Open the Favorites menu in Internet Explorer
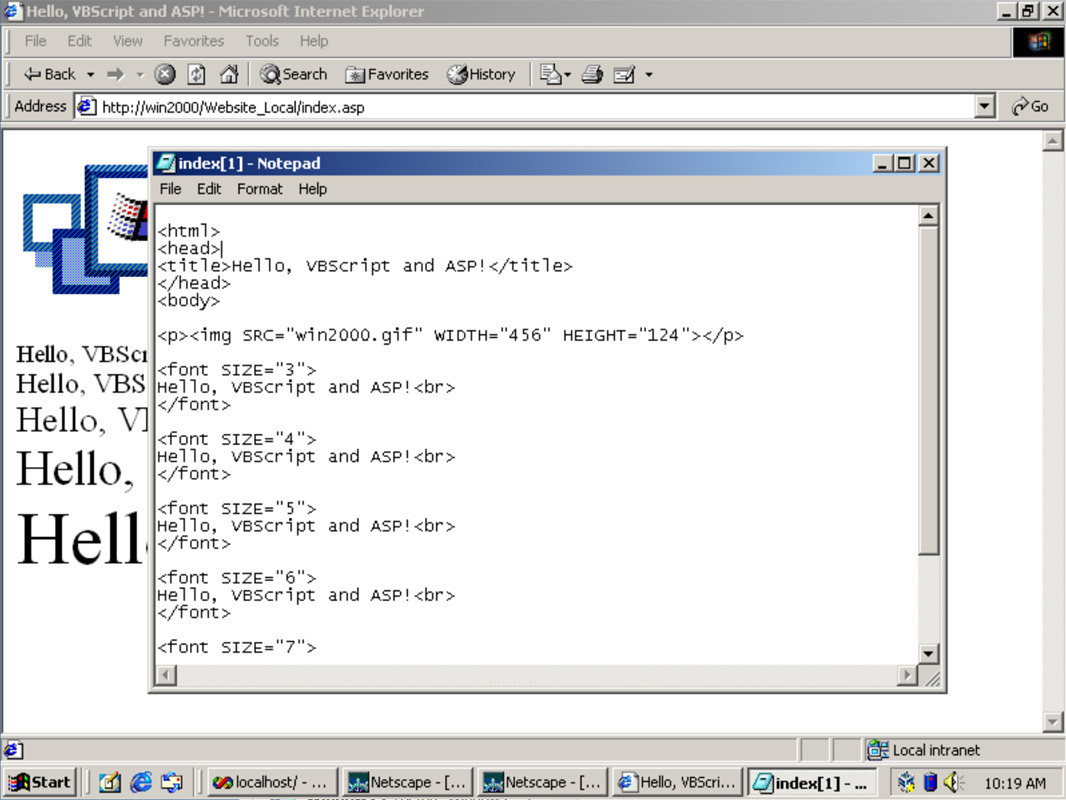Screen dimensions: 1066x800 point(193,41)
